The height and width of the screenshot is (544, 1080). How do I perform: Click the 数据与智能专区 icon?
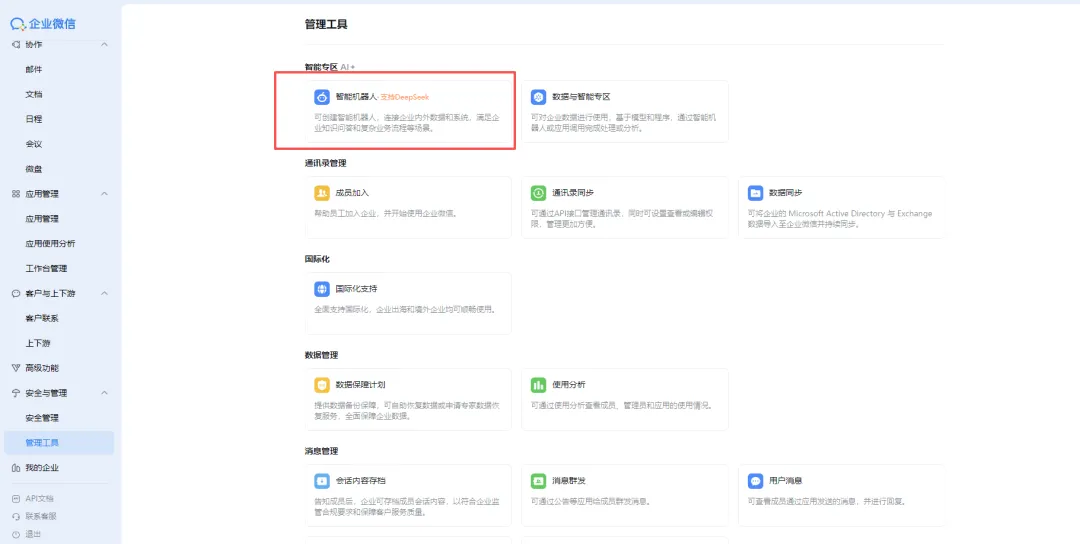pyautogui.click(x=539, y=97)
